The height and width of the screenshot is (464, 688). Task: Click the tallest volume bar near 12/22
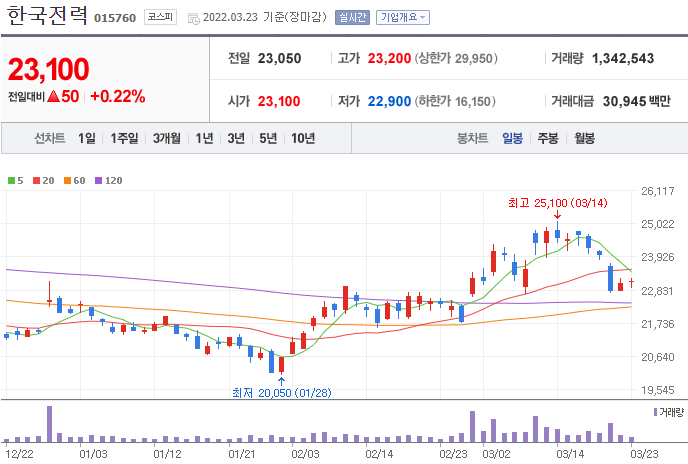pos(50,424)
